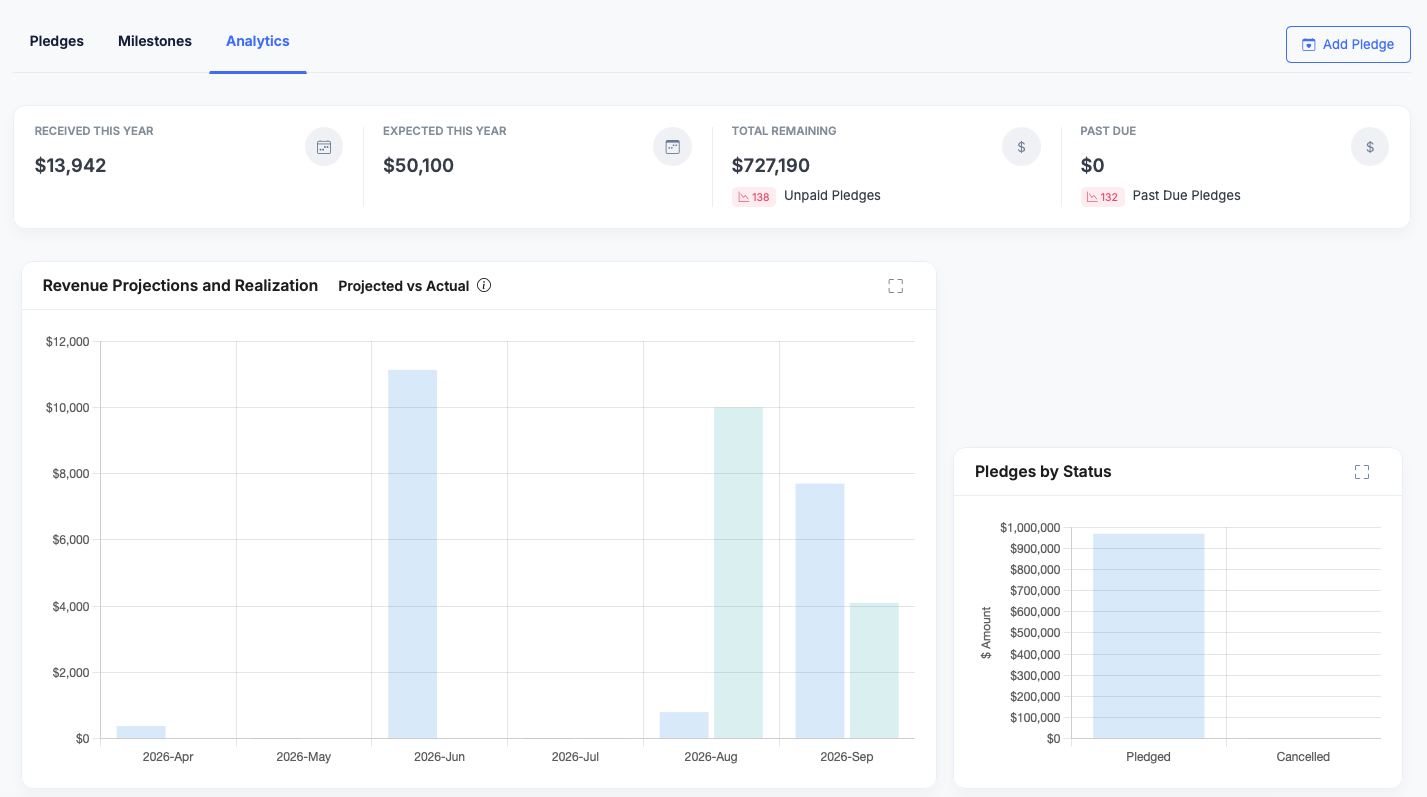Click the Add Pledge button
The width and height of the screenshot is (1427, 797).
pyautogui.click(x=1348, y=45)
